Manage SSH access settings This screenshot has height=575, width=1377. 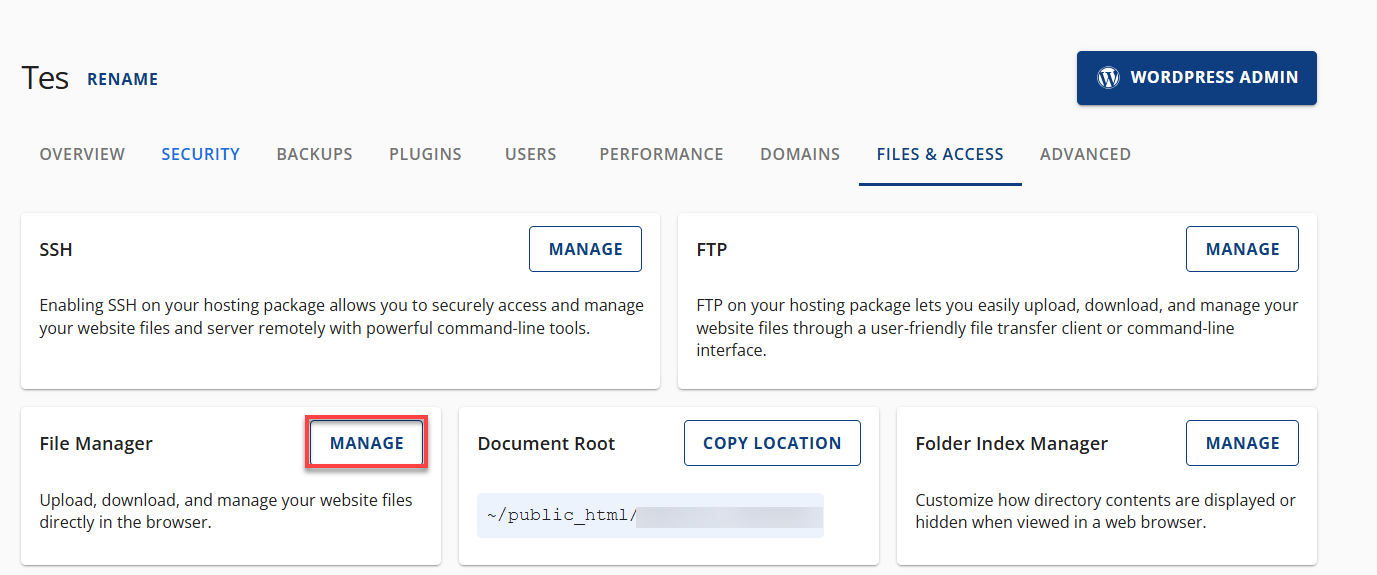tap(585, 249)
